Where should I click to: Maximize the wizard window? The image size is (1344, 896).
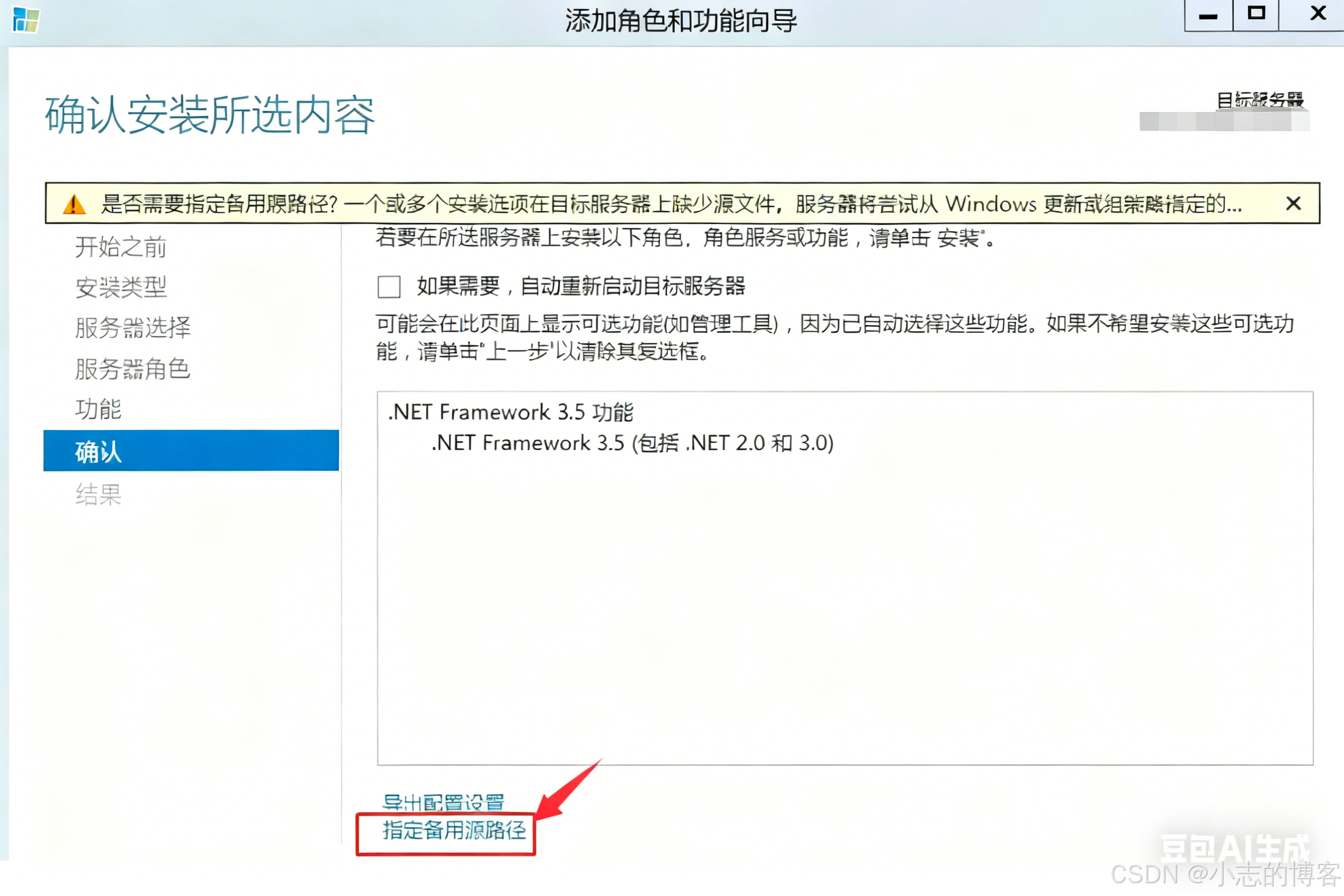tap(1256, 14)
